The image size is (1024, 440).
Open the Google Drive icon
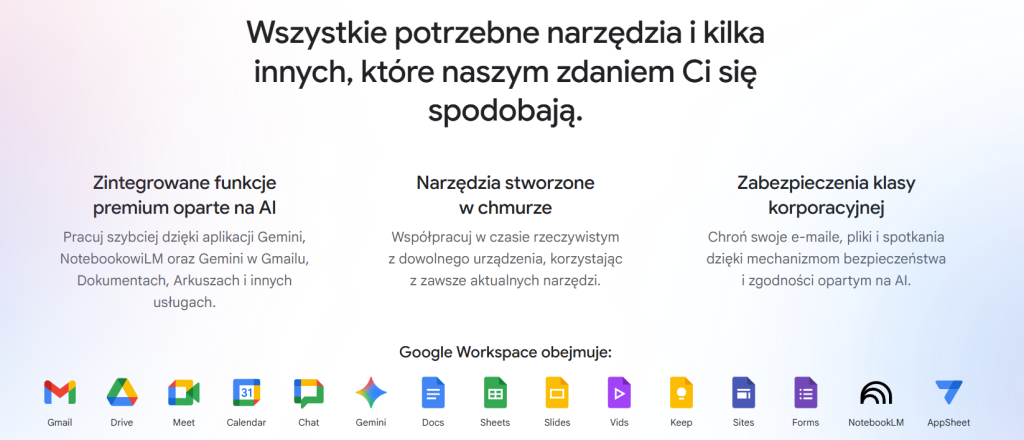pyautogui.click(x=122, y=392)
